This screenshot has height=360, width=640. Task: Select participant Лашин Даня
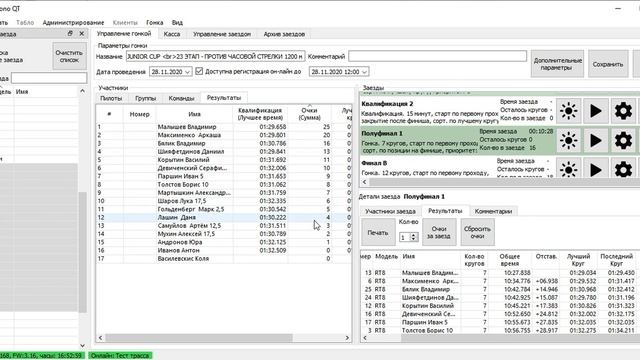point(224,218)
